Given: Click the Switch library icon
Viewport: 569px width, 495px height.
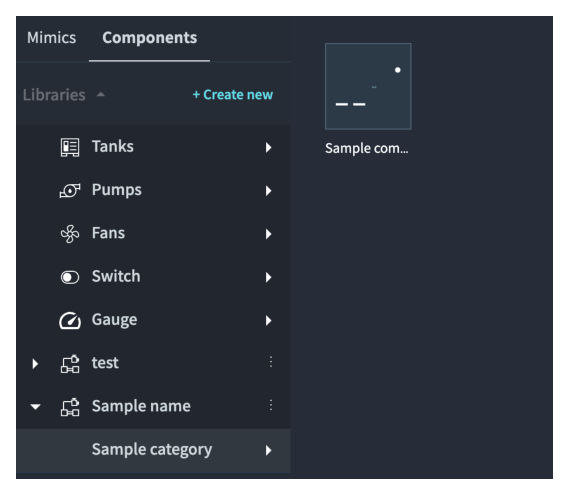Looking at the screenshot, I should (x=70, y=277).
